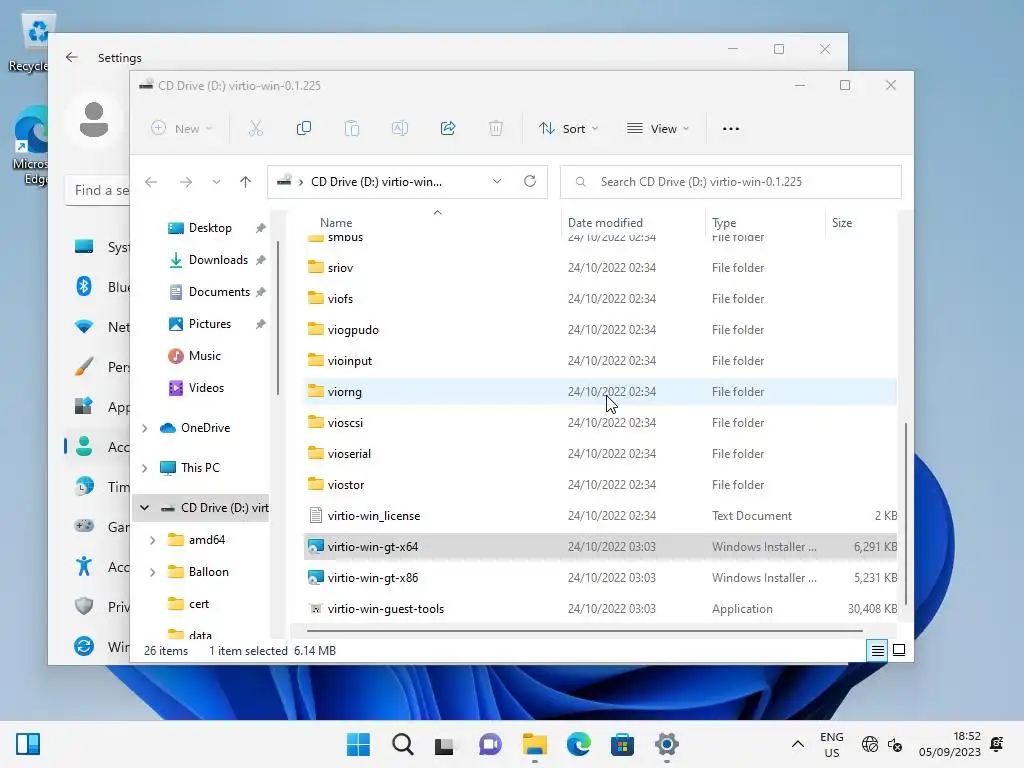
Task: Go forward using Explorer forward arrow
Action: [x=186, y=182]
